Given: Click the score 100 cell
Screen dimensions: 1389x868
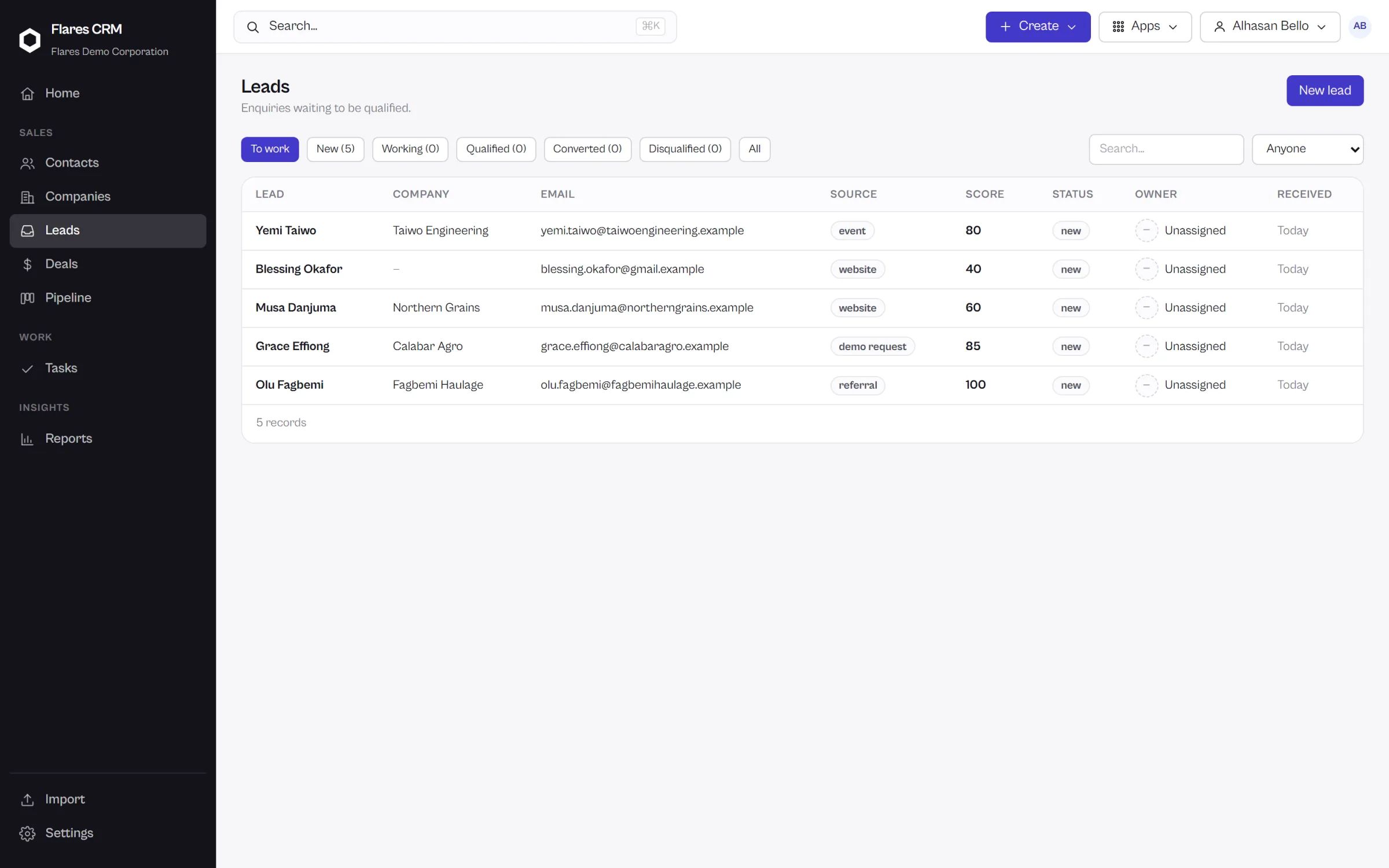Looking at the screenshot, I should coord(975,385).
